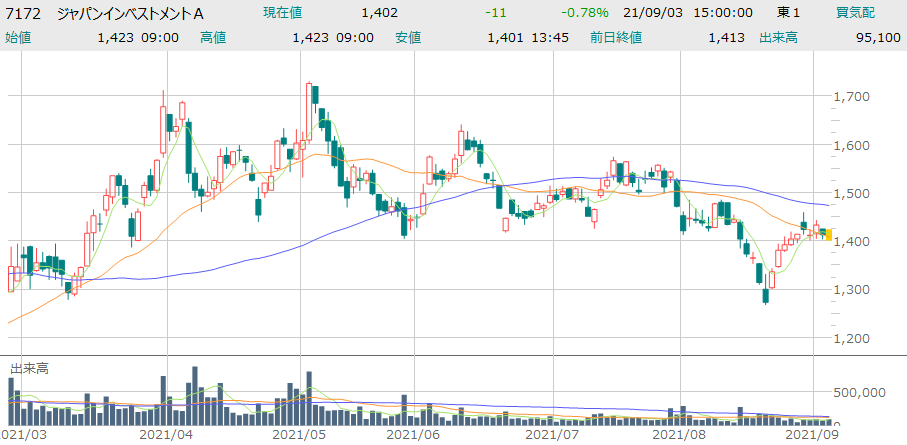Click the 安値 label
Screen dimensions: 907x445
(408, 37)
